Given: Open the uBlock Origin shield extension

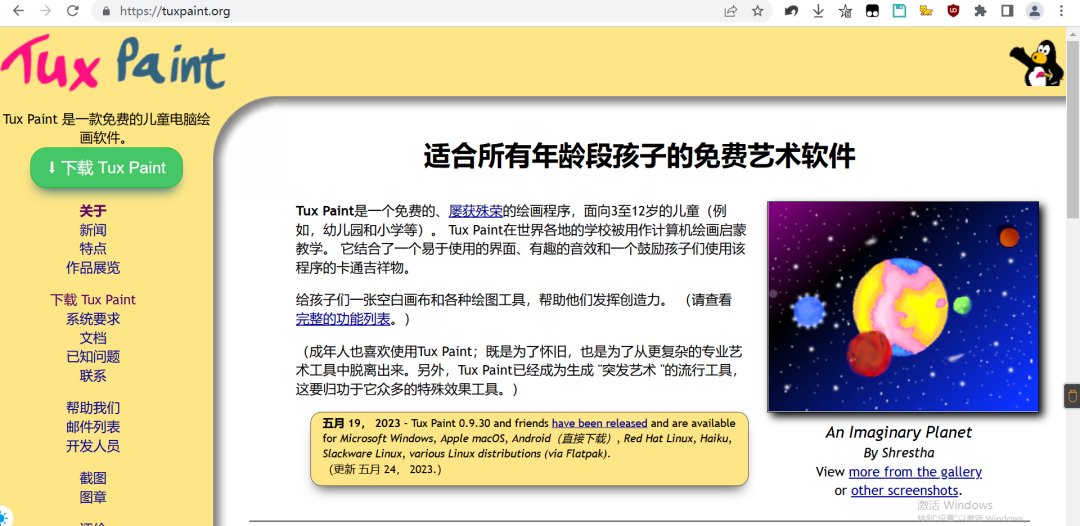Looking at the screenshot, I should pos(953,11).
